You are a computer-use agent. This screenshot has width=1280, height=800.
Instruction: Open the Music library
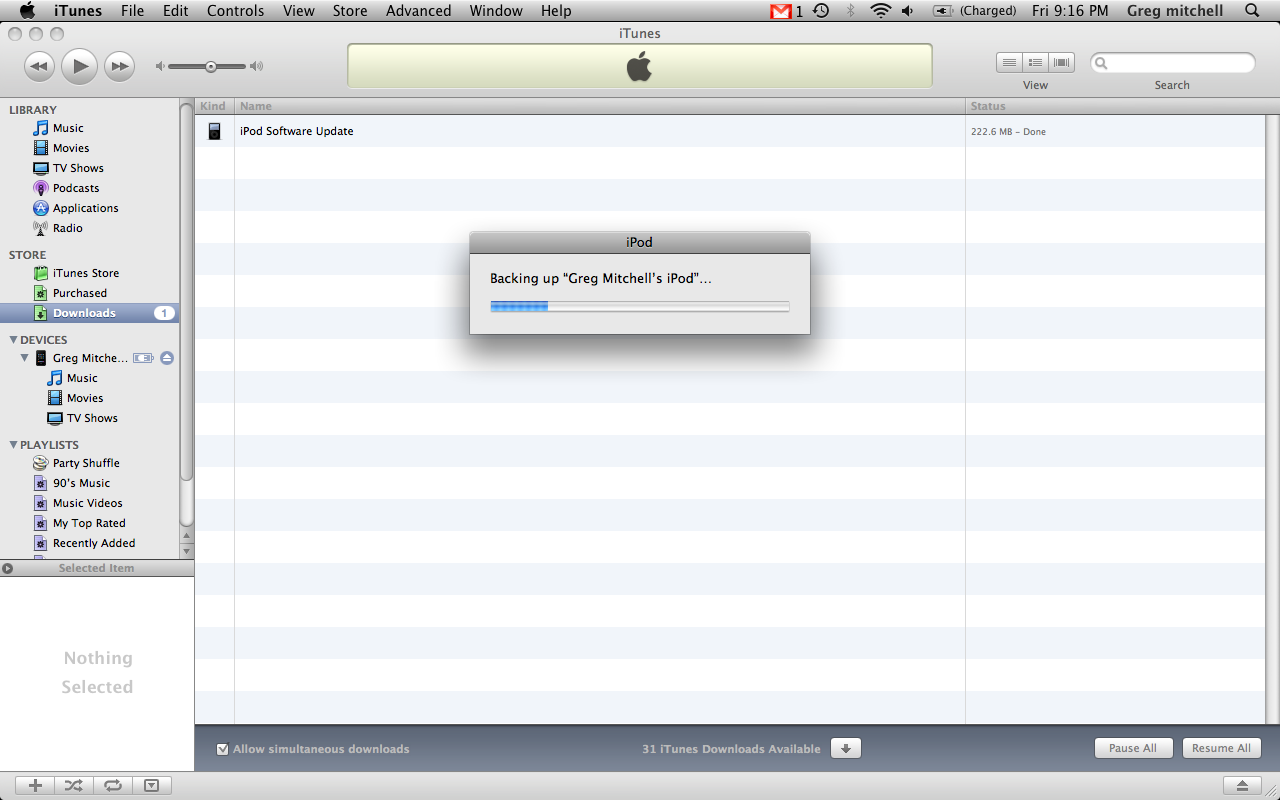coord(68,128)
